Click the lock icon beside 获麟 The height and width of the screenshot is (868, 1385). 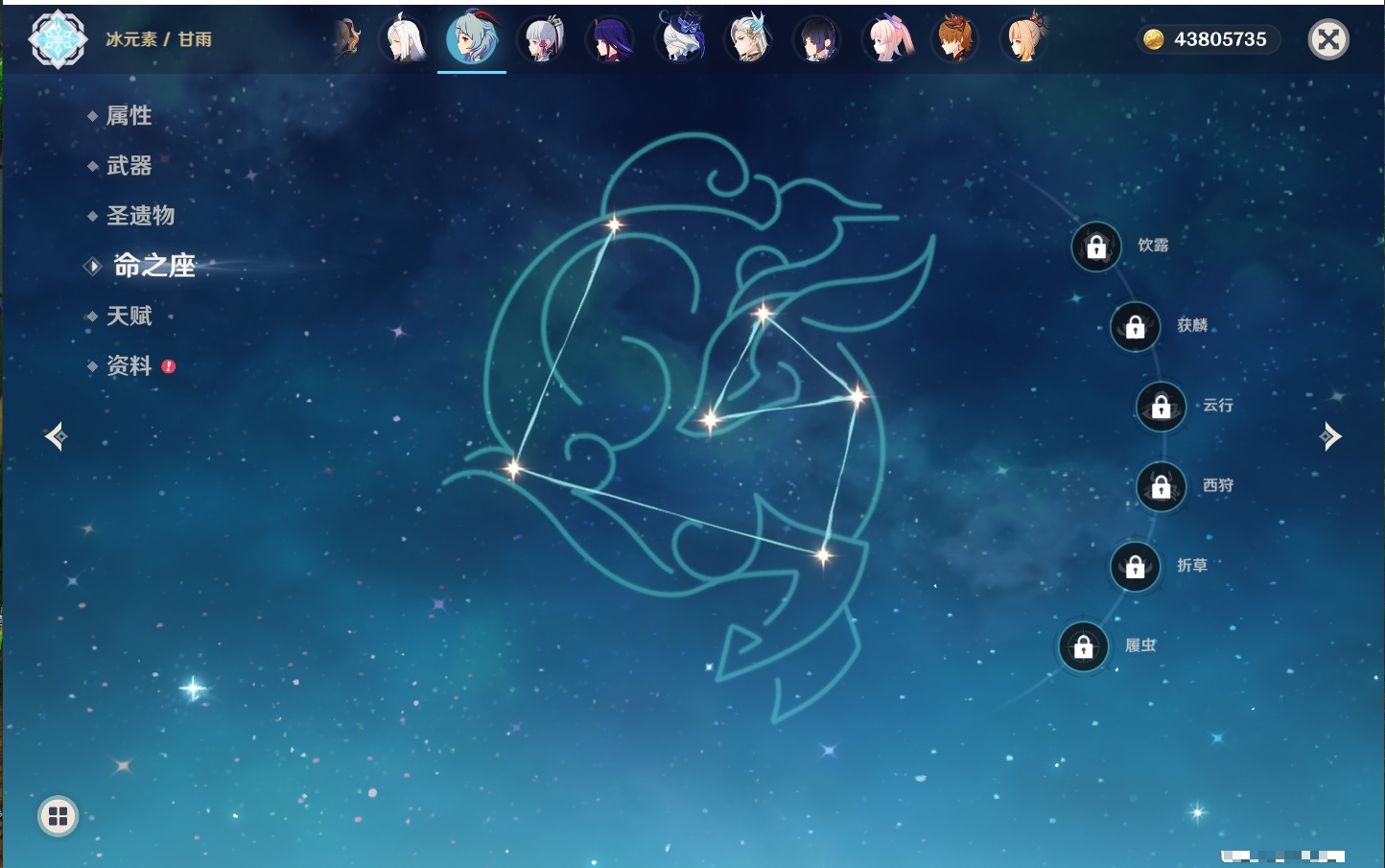[x=1136, y=327]
